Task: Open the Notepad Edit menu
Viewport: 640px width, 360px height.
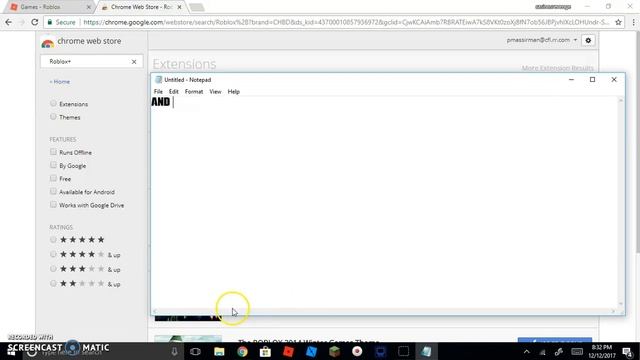Action: [x=173, y=91]
